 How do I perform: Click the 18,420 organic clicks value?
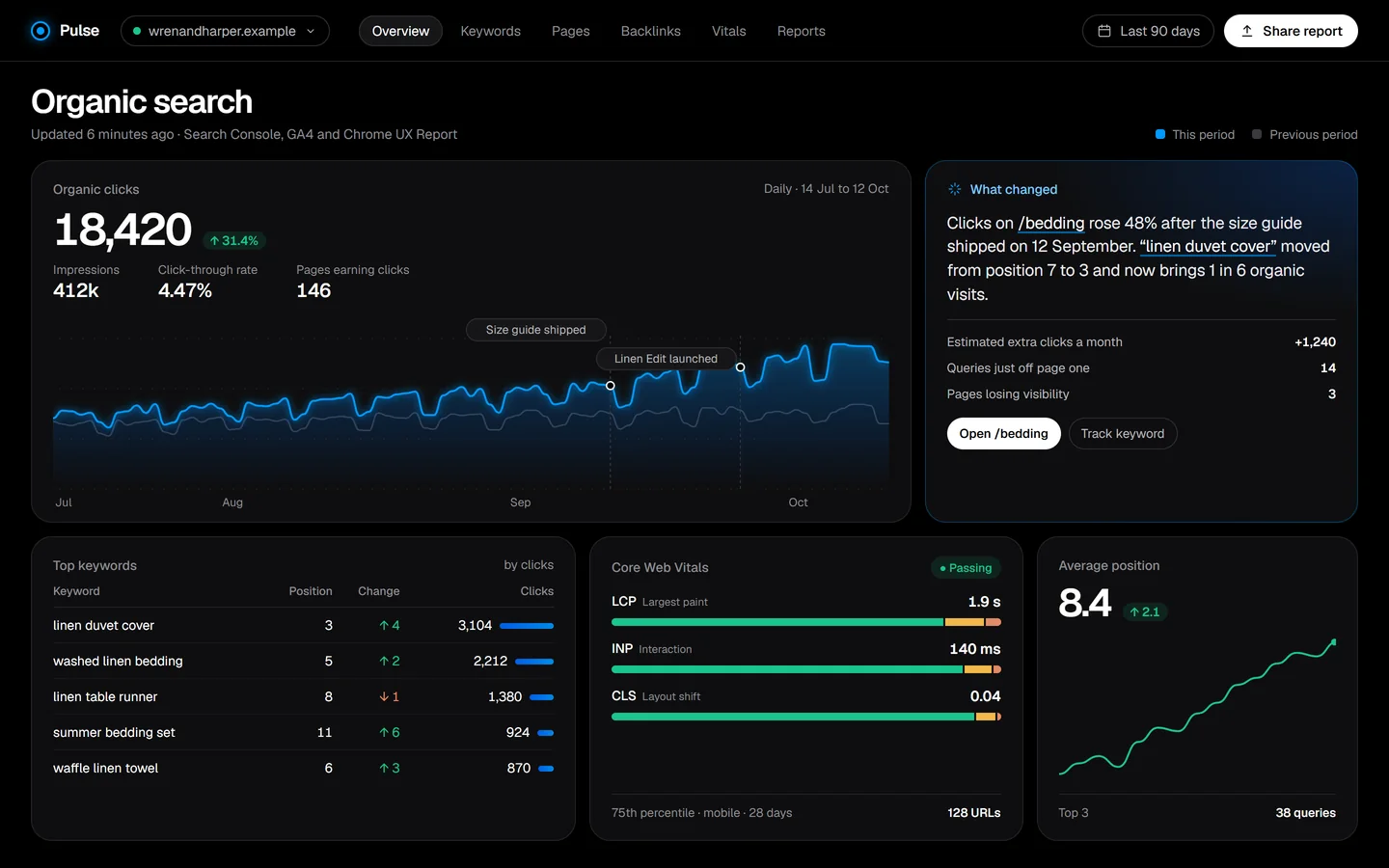123,230
